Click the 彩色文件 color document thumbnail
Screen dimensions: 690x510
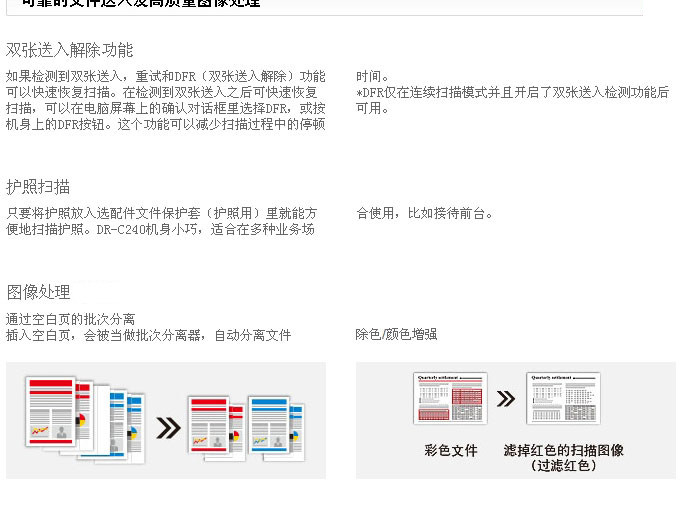(x=450, y=398)
